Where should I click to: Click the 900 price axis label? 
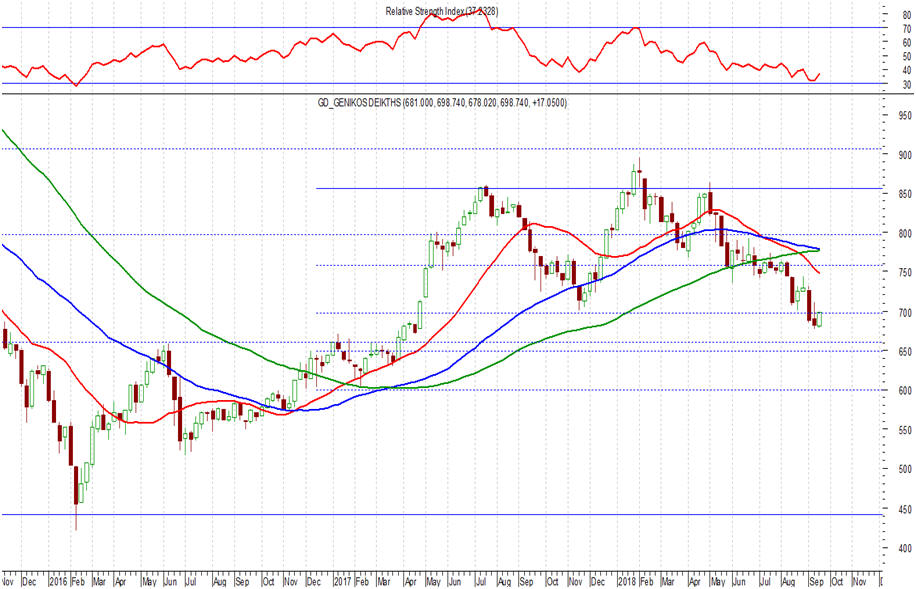(x=905, y=155)
